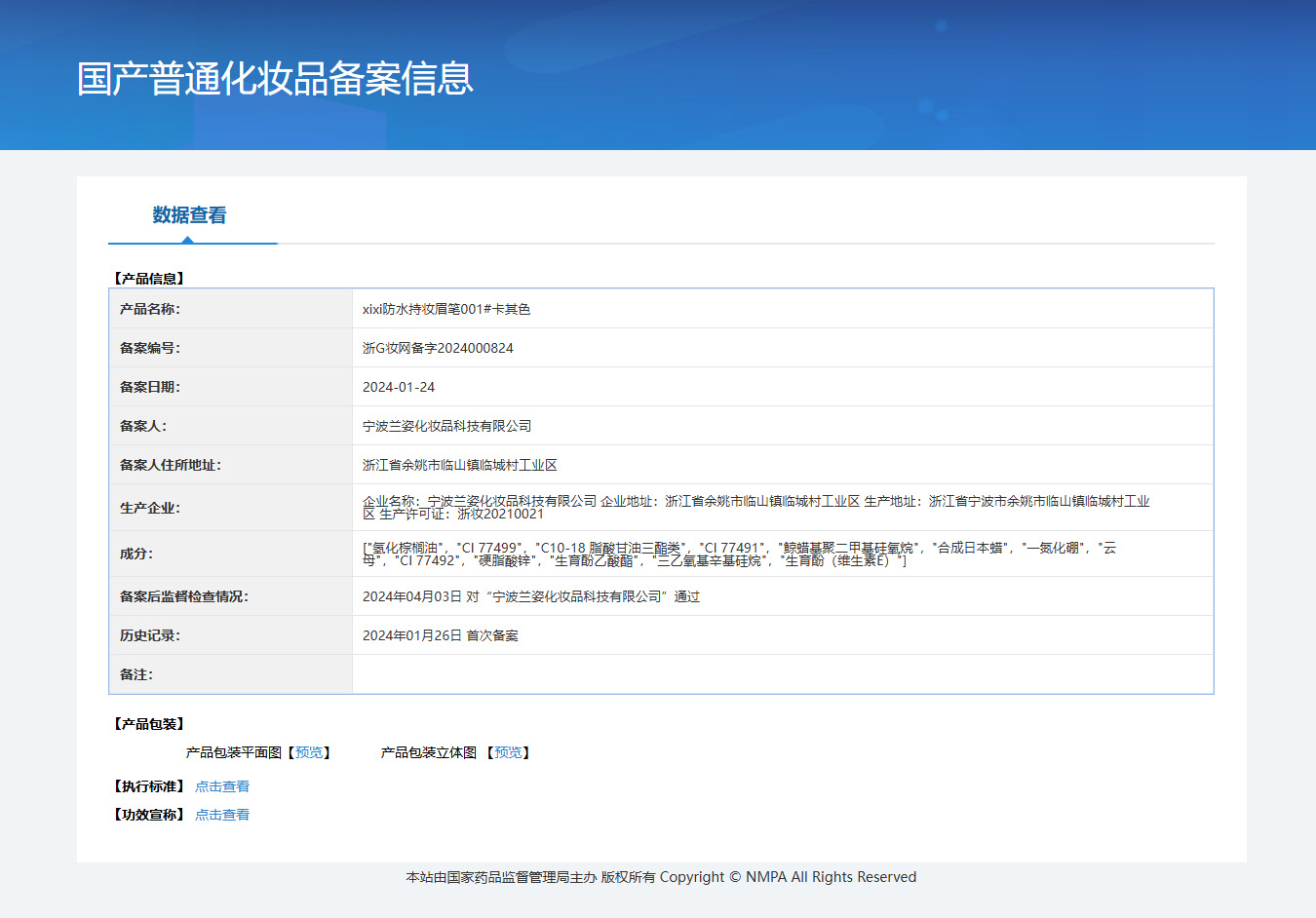The height and width of the screenshot is (918, 1316).
Task: Open 预览 link for 产品包装立体图
Action: click(x=508, y=752)
